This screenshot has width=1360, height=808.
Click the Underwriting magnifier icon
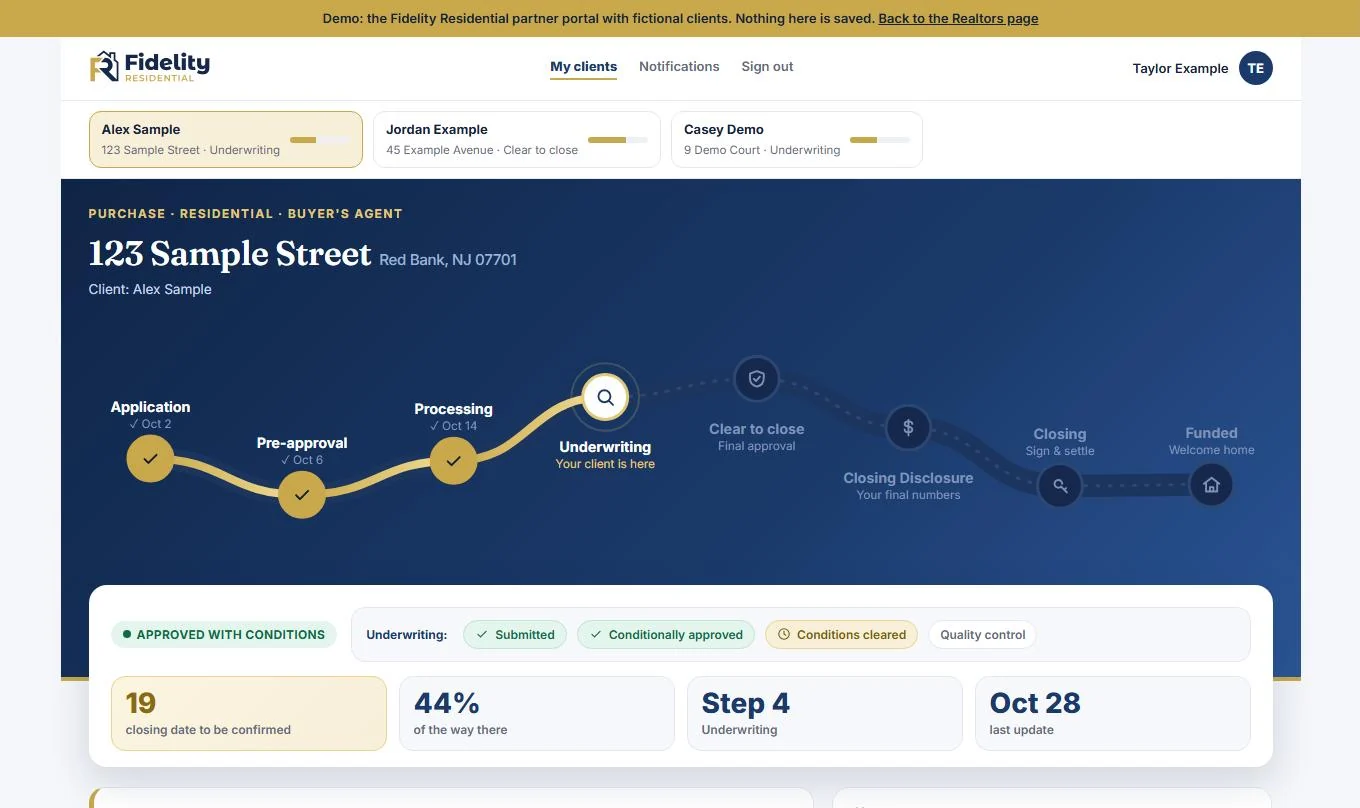[605, 397]
